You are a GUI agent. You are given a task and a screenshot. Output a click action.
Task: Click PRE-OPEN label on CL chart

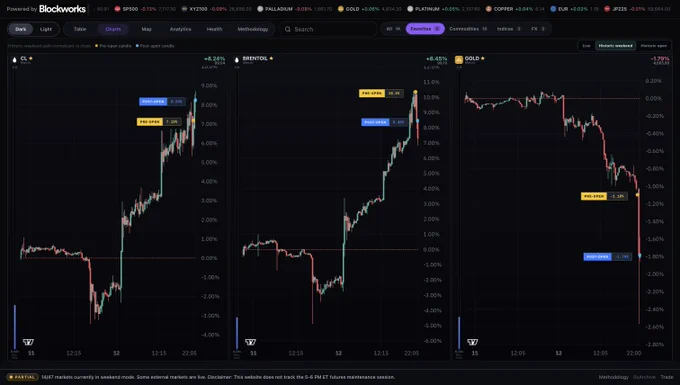coord(150,122)
